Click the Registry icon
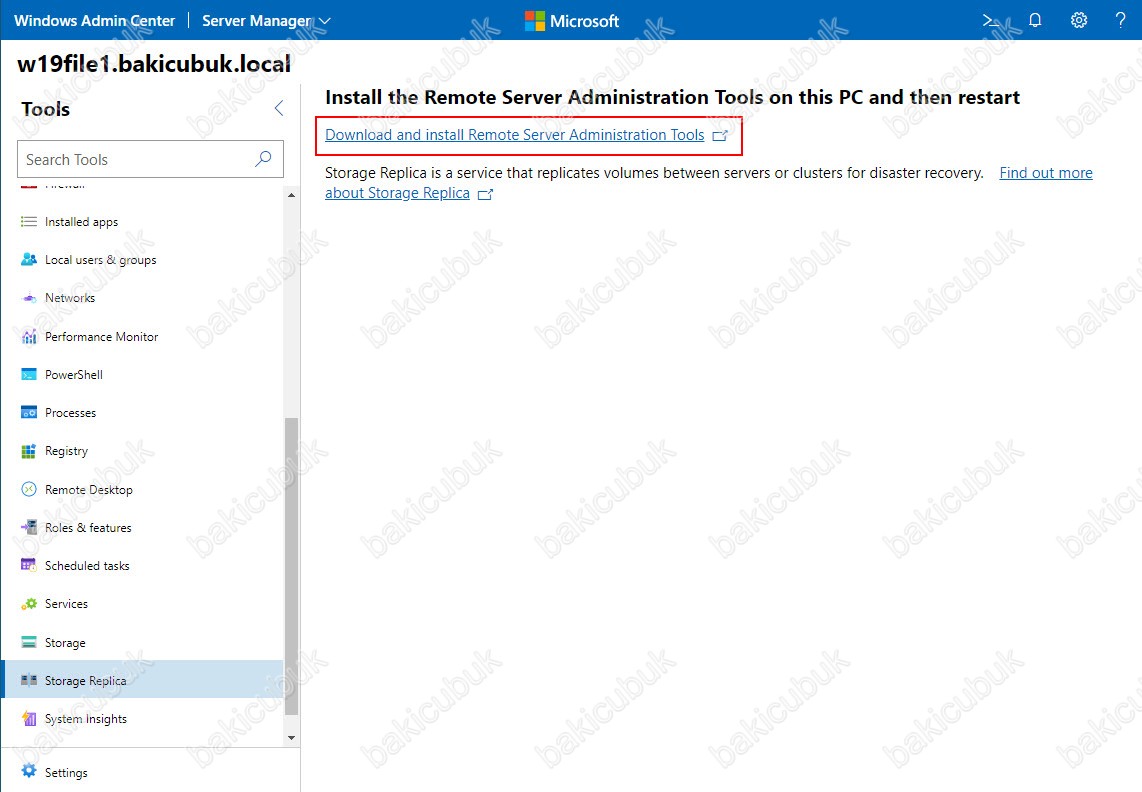The height and width of the screenshot is (792, 1142). [28, 451]
